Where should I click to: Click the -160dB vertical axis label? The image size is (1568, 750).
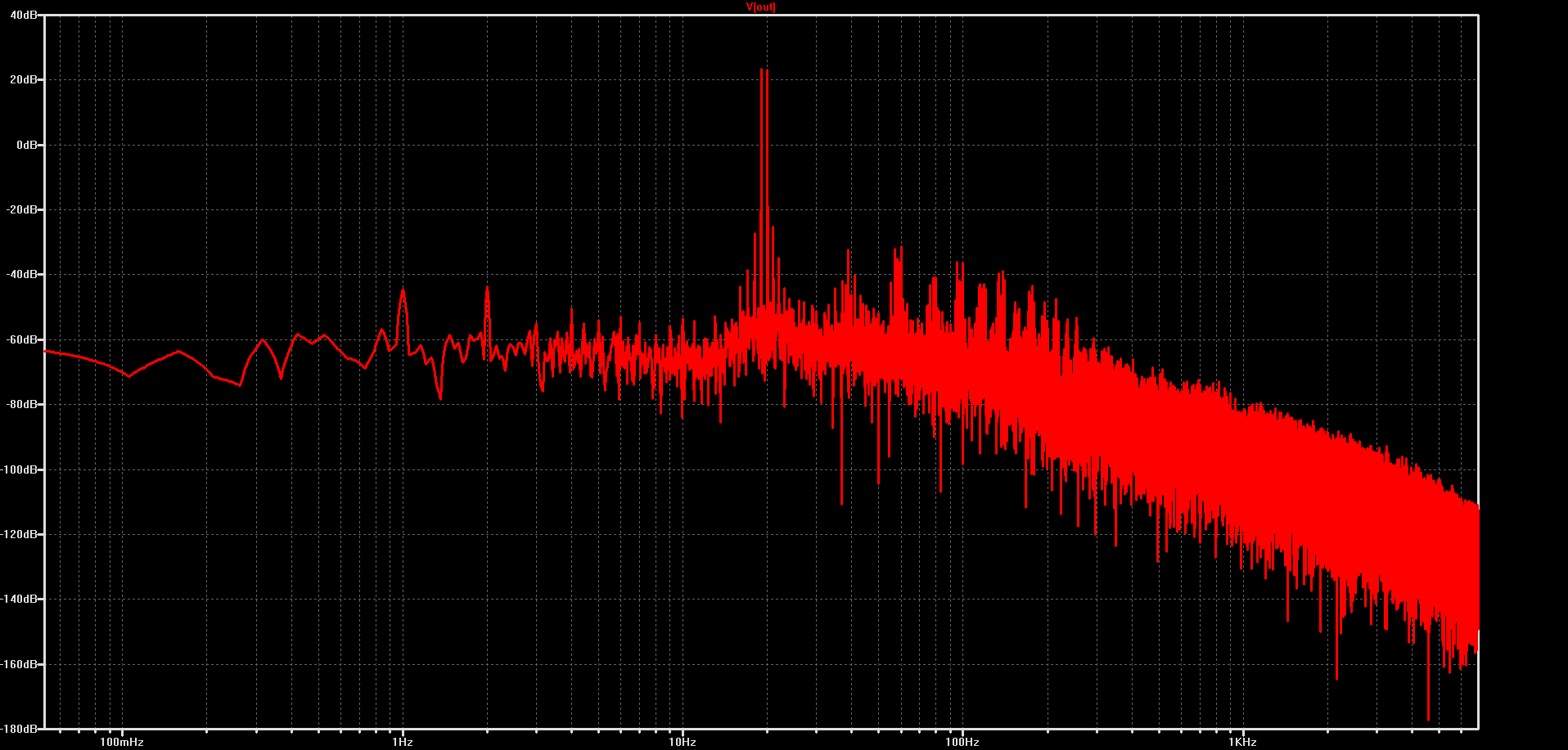pyautogui.click(x=19, y=664)
